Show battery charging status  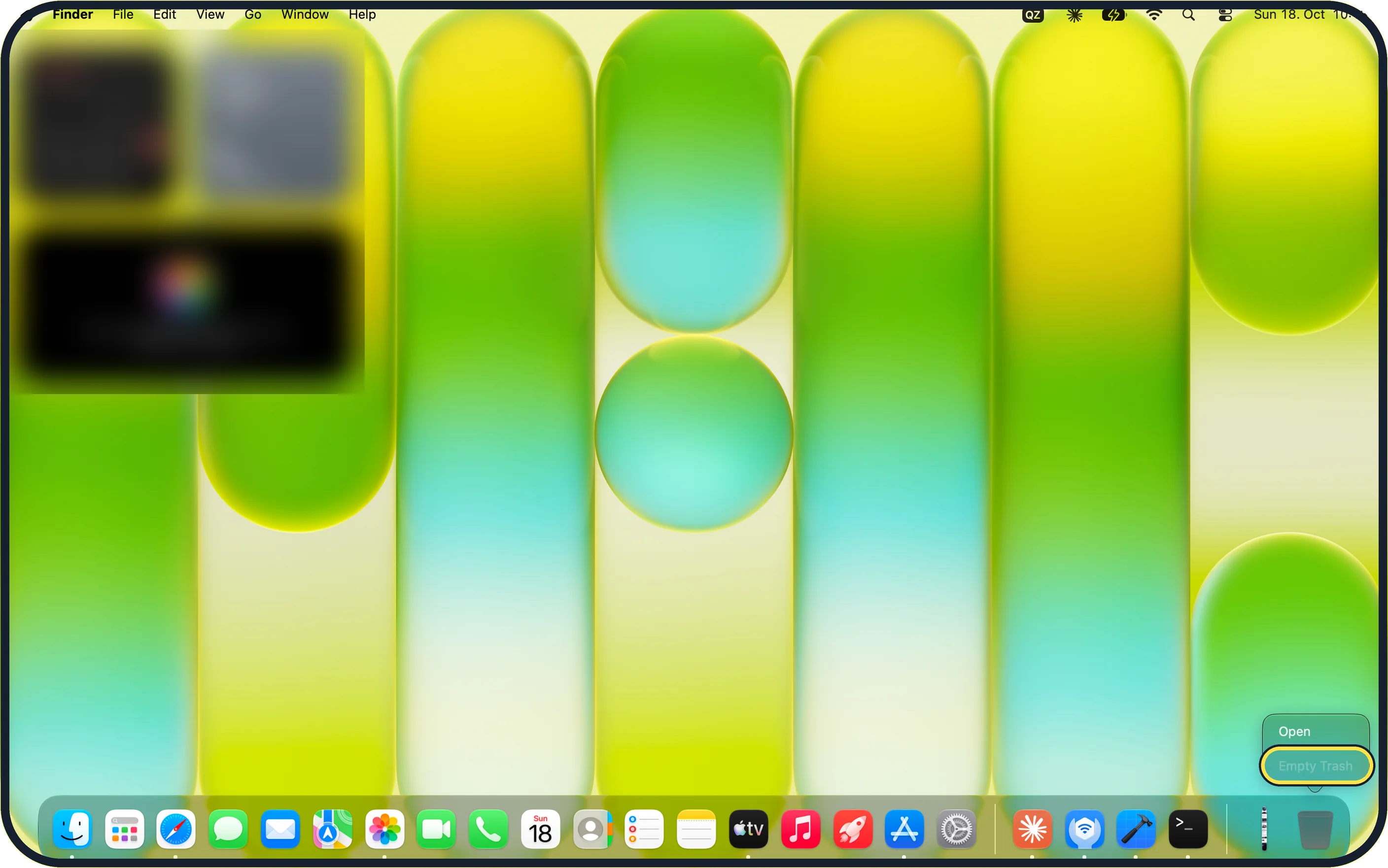(x=1114, y=15)
